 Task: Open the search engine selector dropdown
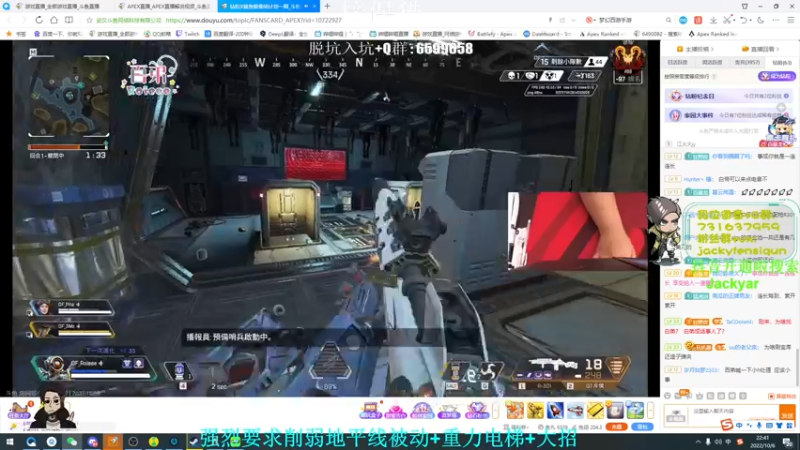click(x=591, y=20)
